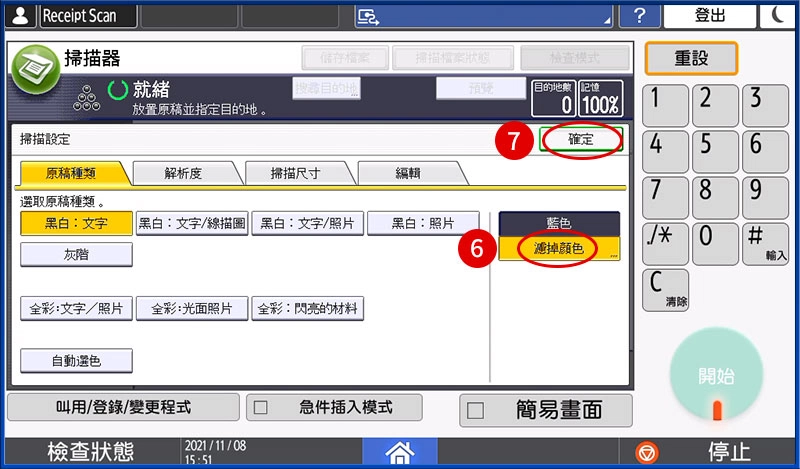Tap the home icon in bottom bar
The width and height of the screenshot is (800, 469).
click(399, 452)
